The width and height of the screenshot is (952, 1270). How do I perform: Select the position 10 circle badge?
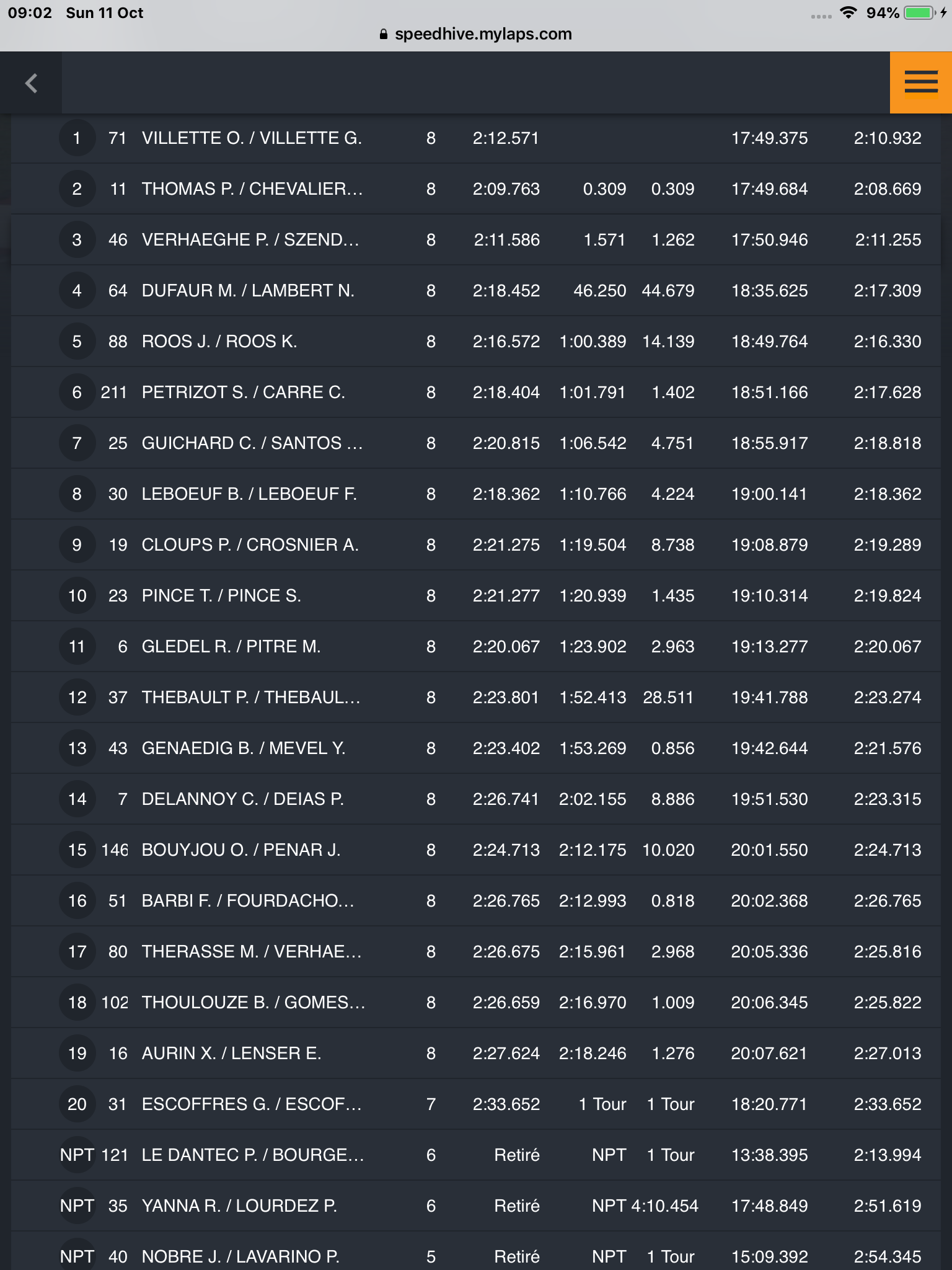(77, 595)
